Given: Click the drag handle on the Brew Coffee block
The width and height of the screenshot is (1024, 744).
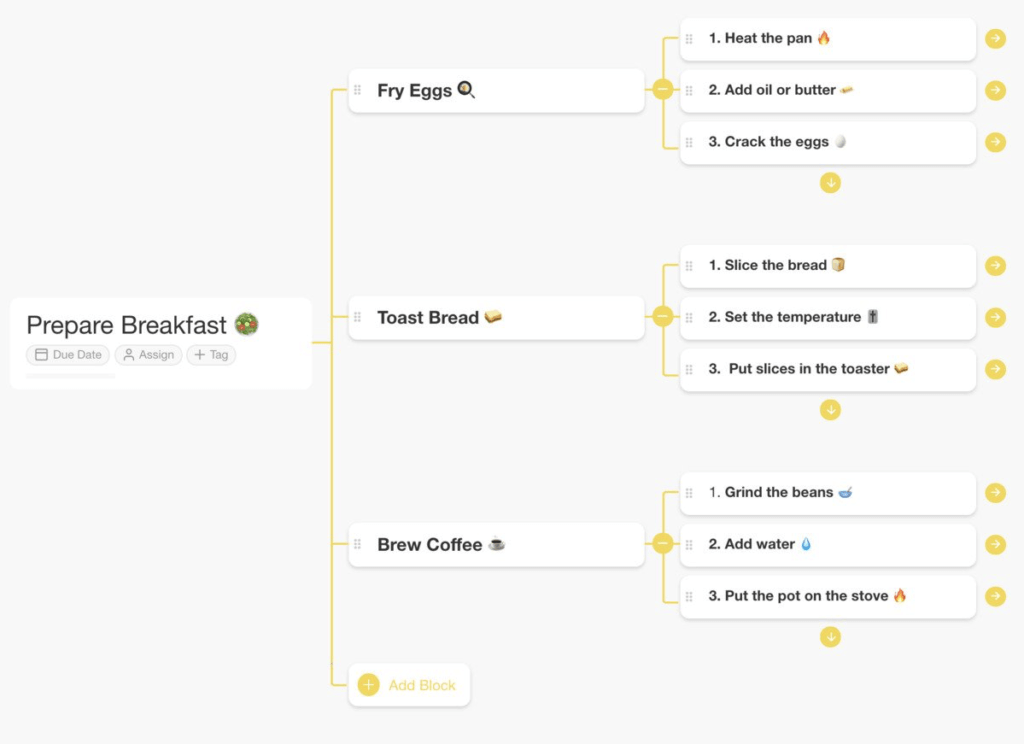Looking at the screenshot, I should click(359, 544).
